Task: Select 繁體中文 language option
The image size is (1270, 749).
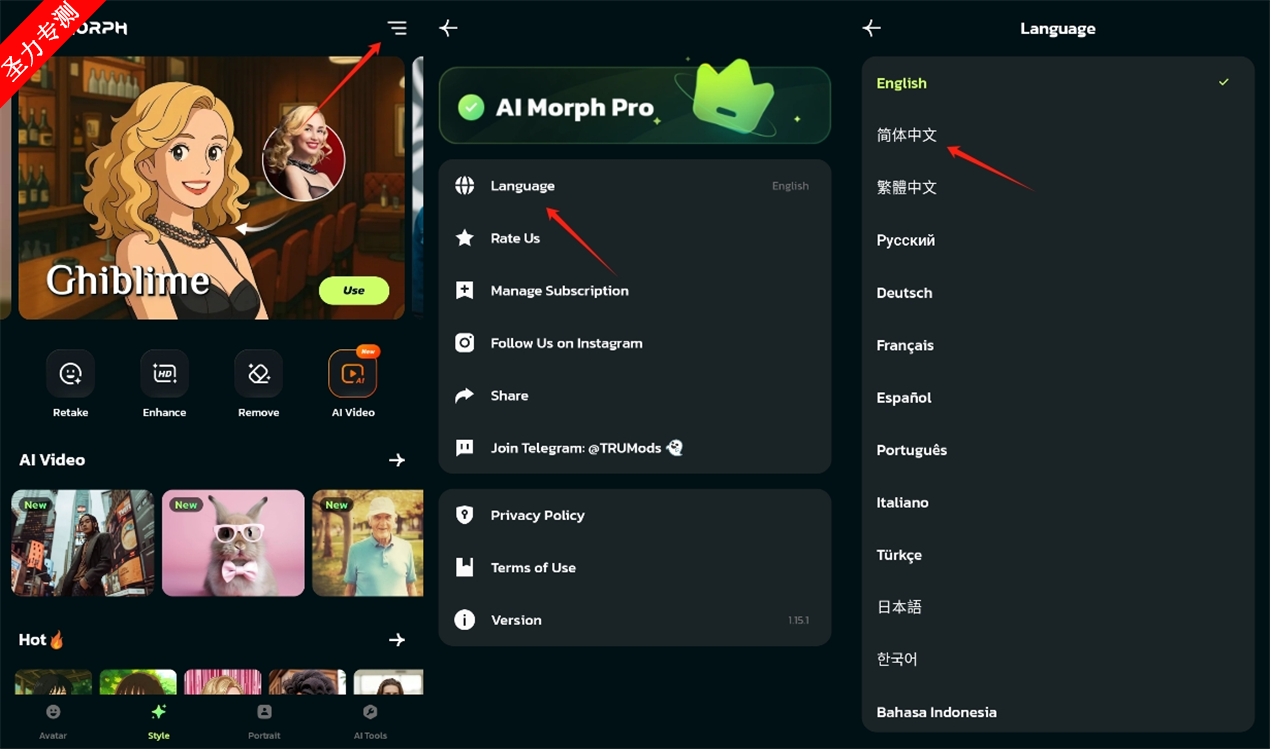Action: pyautogui.click(x=1058, y=188)
